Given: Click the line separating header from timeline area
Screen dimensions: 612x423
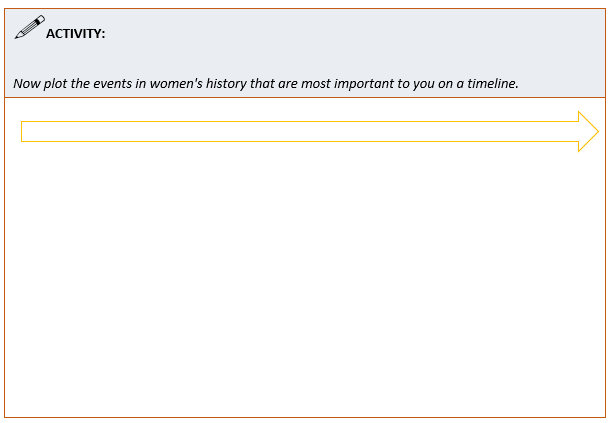Looking at the screenshot, I should 300,97.
